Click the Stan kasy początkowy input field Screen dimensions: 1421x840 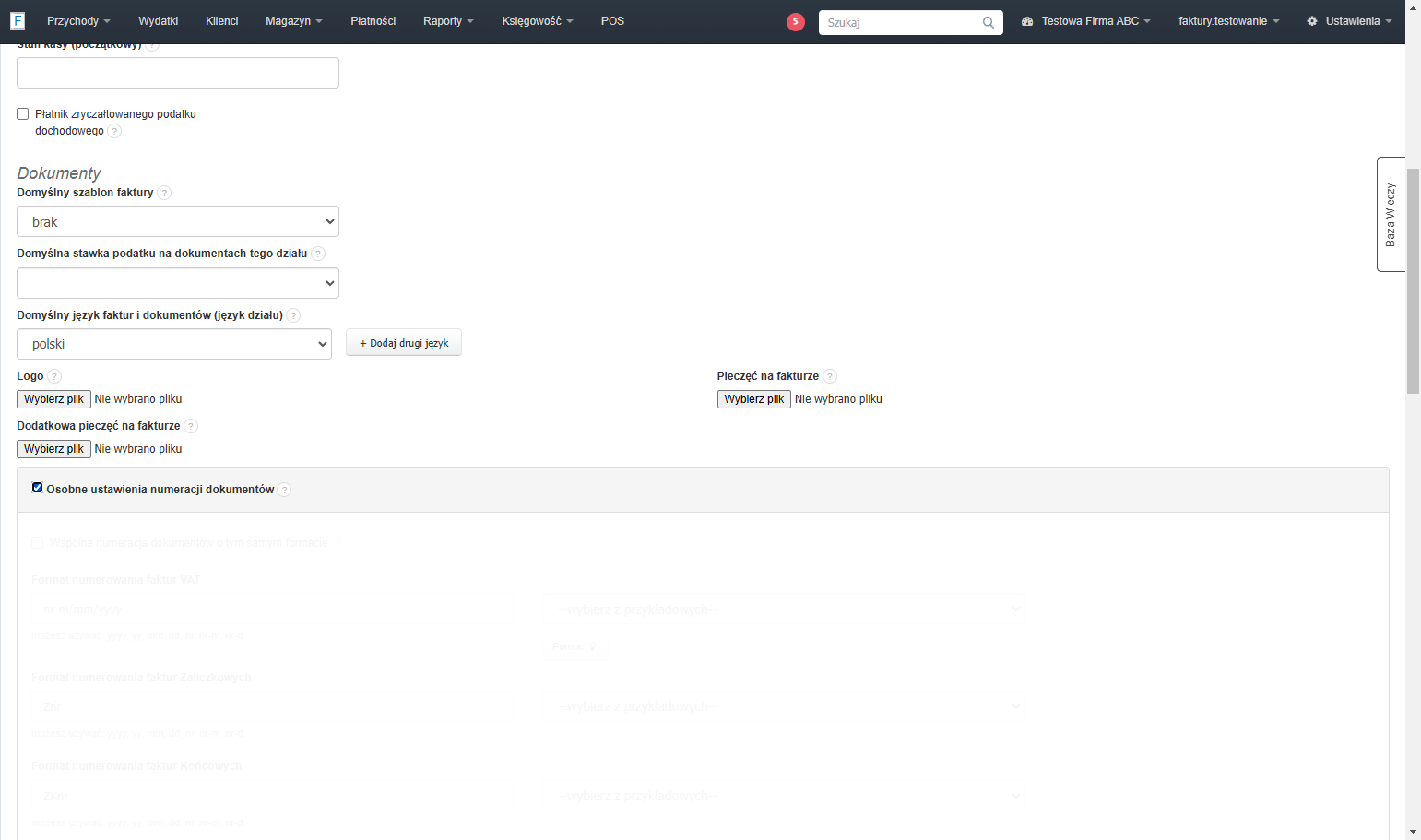pos(178,73)
